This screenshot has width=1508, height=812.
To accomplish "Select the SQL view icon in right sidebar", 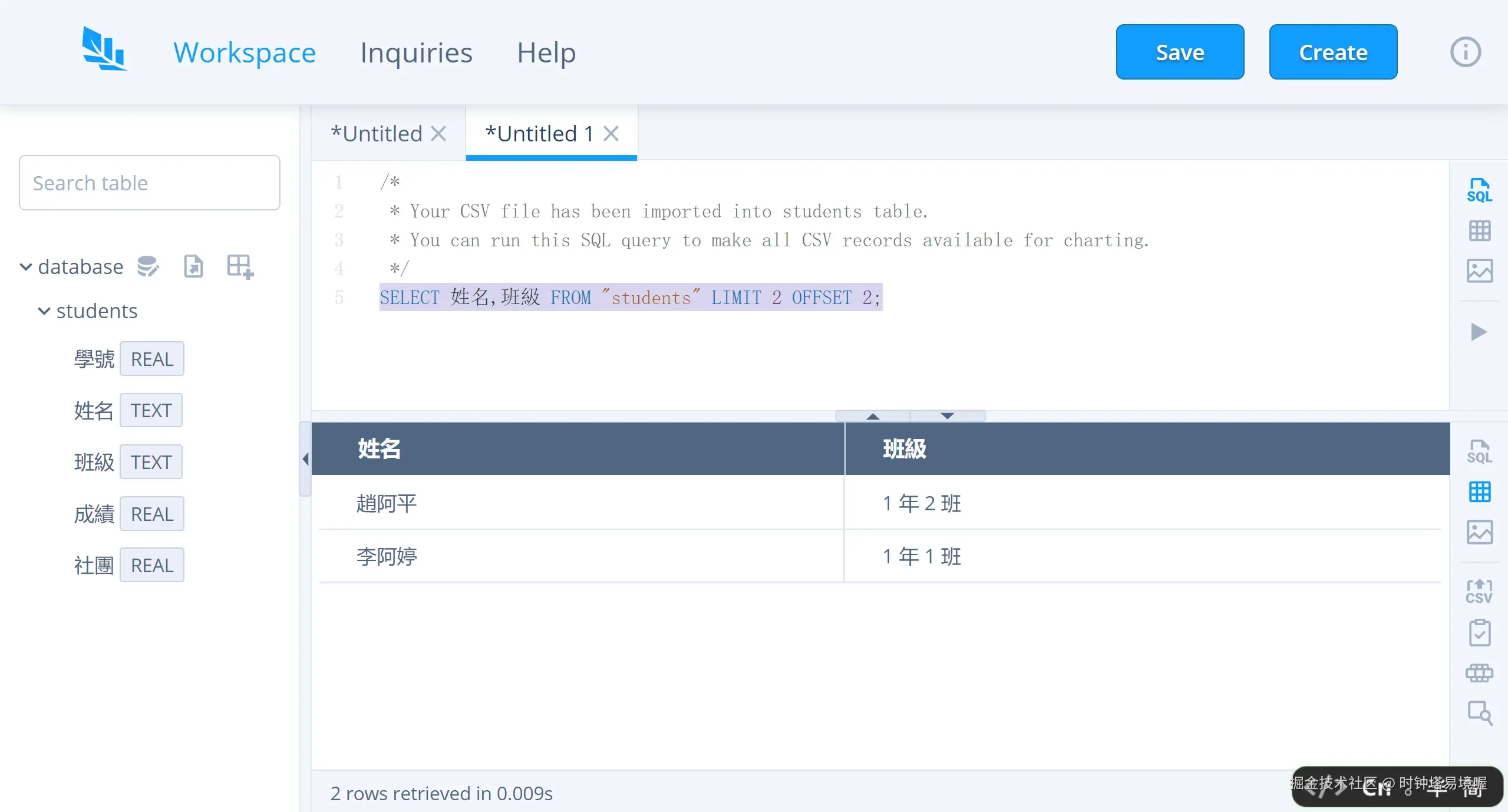I will pyautogui.click(x=1480, y=189).
